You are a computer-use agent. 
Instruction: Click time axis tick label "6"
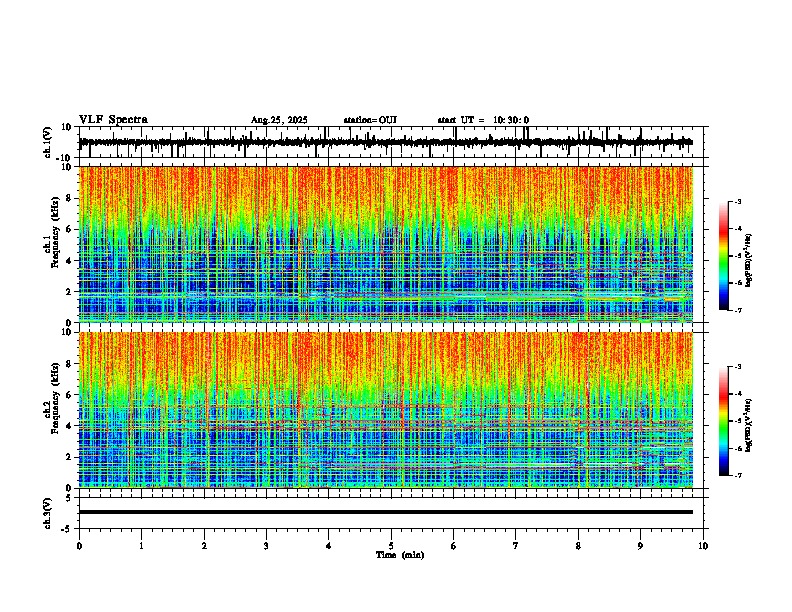pyautogui.click(x=454, y=546)
